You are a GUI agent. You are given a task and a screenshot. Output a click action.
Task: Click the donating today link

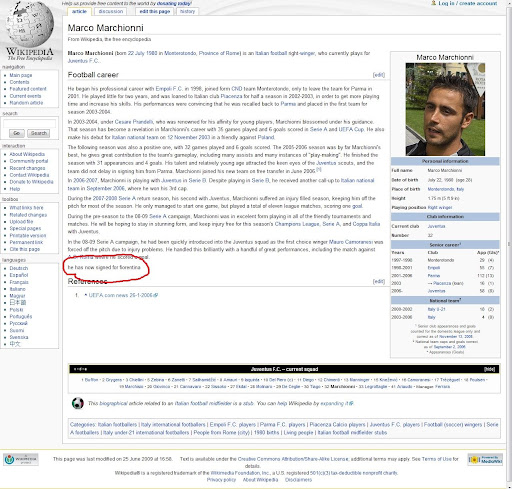174,3
